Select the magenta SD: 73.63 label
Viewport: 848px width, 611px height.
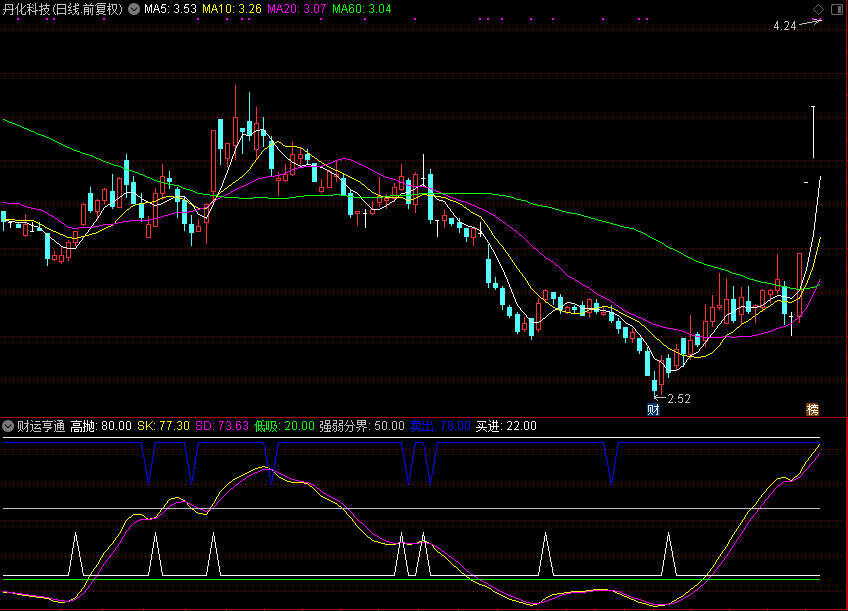pyautogui.click(x=221, y=426)
